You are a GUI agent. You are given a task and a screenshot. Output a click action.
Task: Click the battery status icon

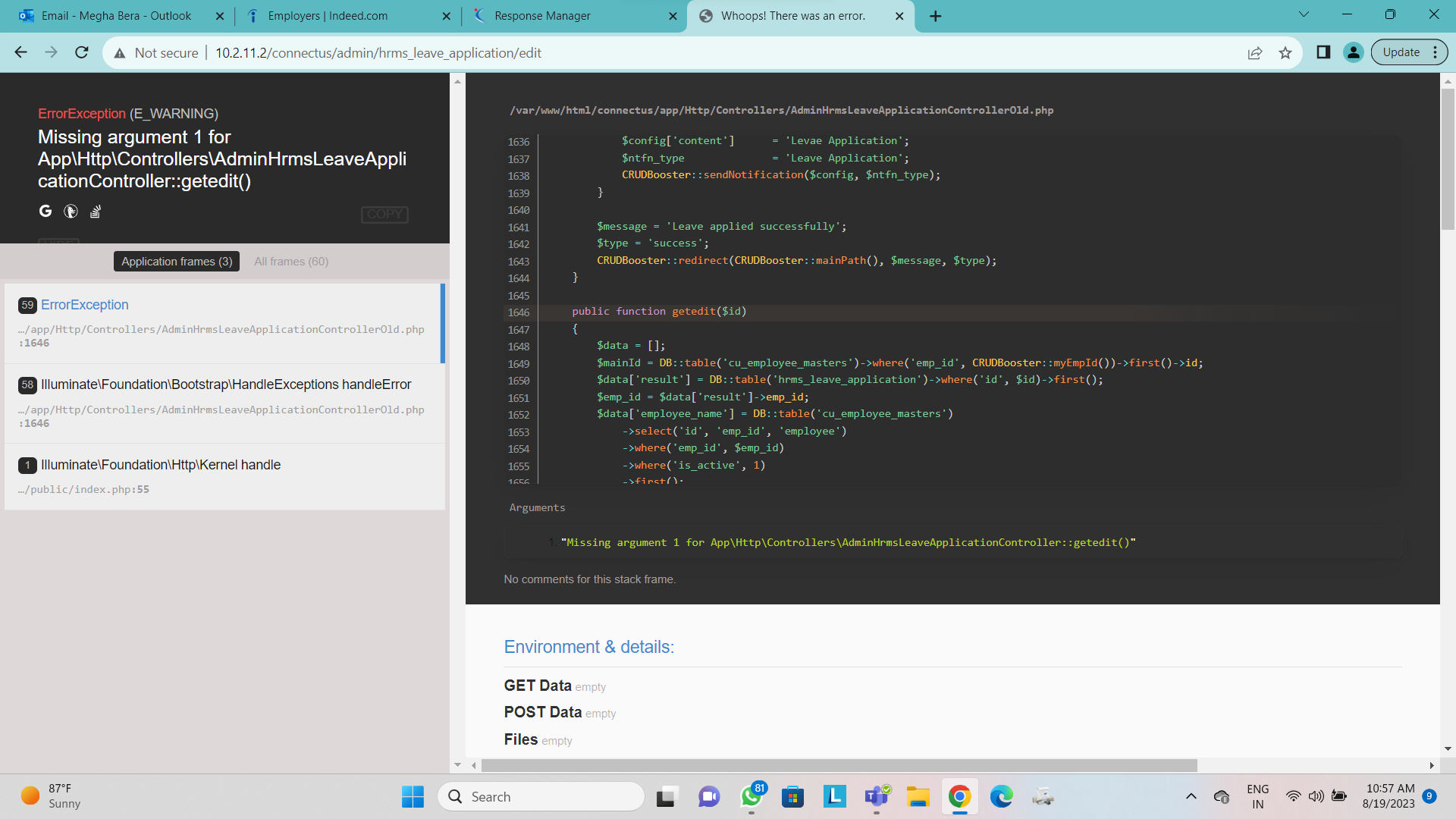click(x=1339, y=796)
